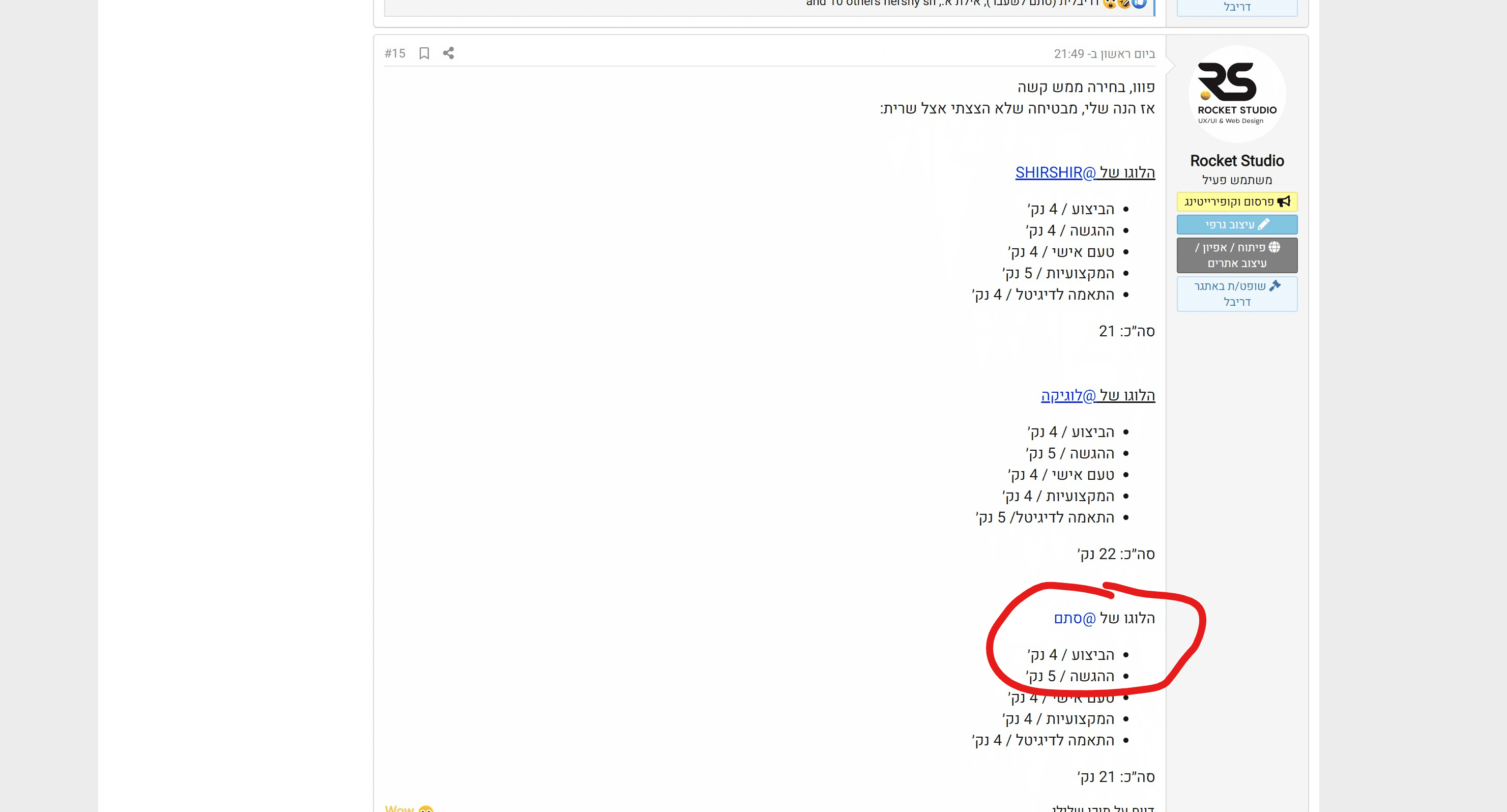Click the globe icon on the gray badge
Screen dimensions: 1507x812
(1274, 247)
